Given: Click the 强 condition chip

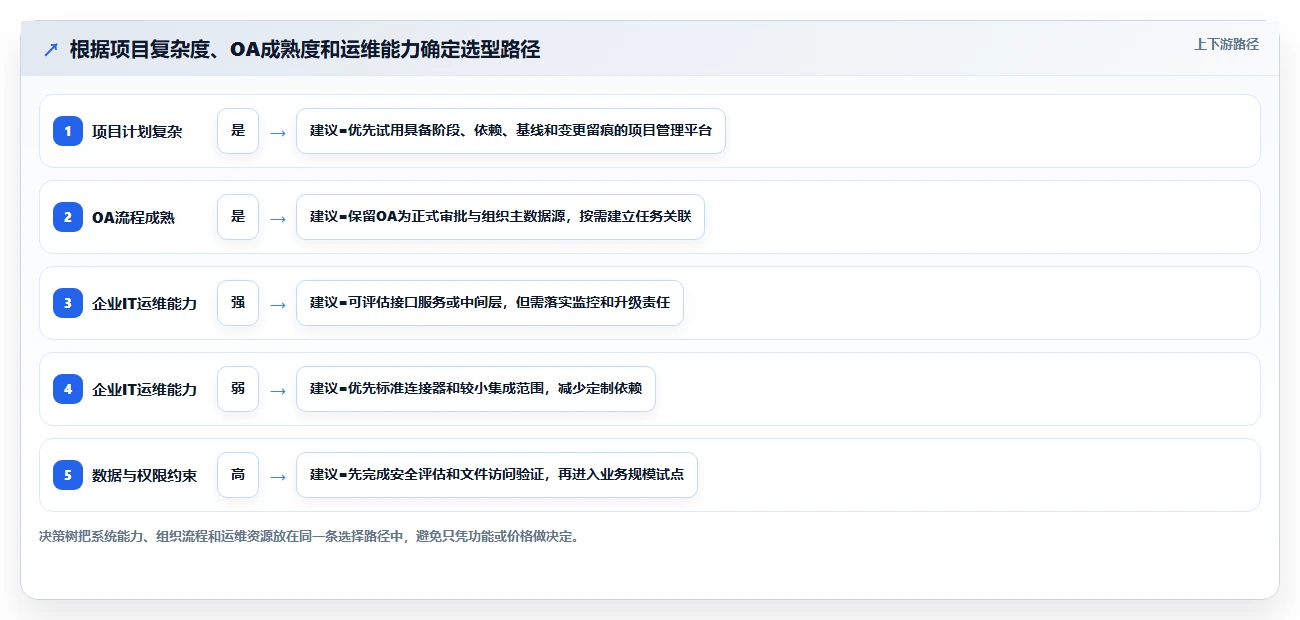Looking at the screenshot, I should (238, 303).
